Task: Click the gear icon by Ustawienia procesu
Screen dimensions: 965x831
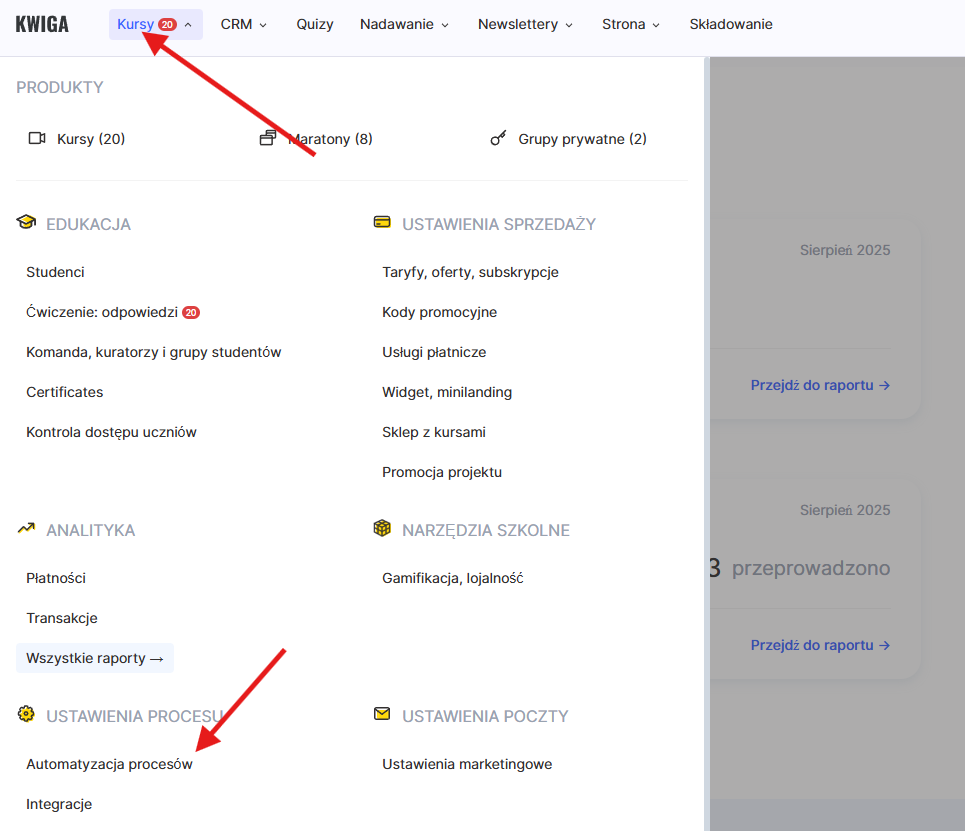Action: (26, 715)
